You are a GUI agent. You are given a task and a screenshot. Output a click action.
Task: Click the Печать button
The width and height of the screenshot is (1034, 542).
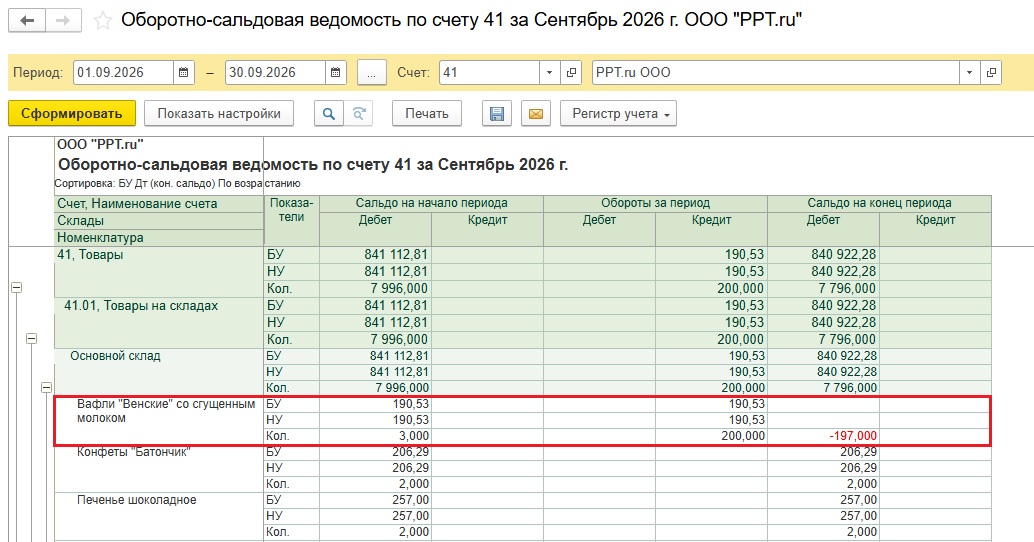click(427, 113)
